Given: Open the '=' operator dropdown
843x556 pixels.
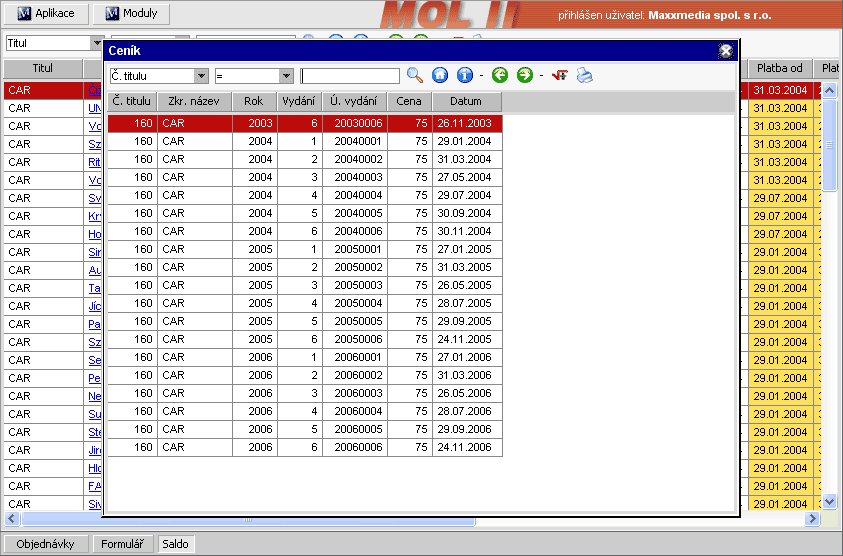Looking at the screenshot, I should click(x=286, y=76).
